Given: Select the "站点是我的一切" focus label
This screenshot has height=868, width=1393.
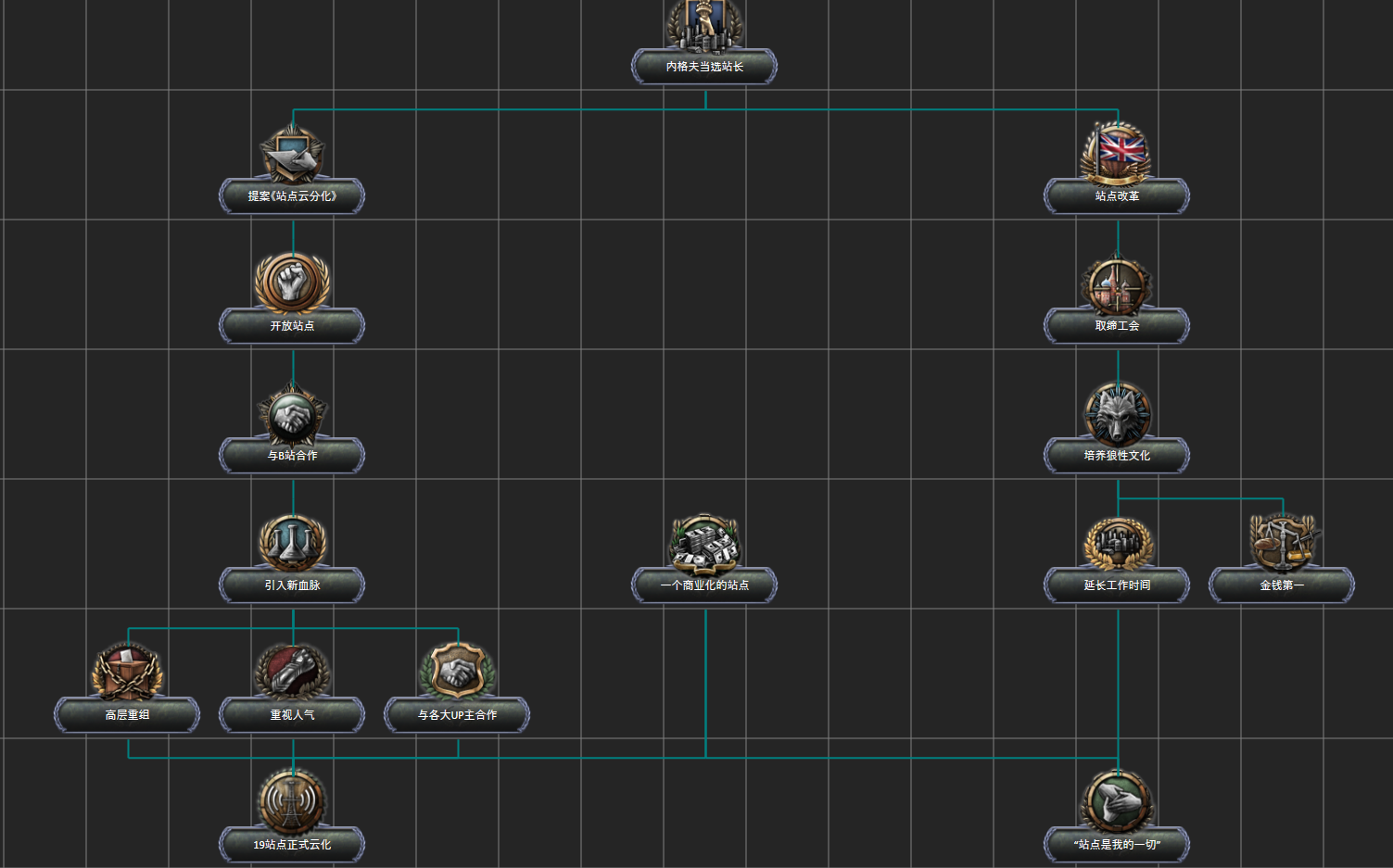Looking at the screenshot, I should click(1117, 845).
